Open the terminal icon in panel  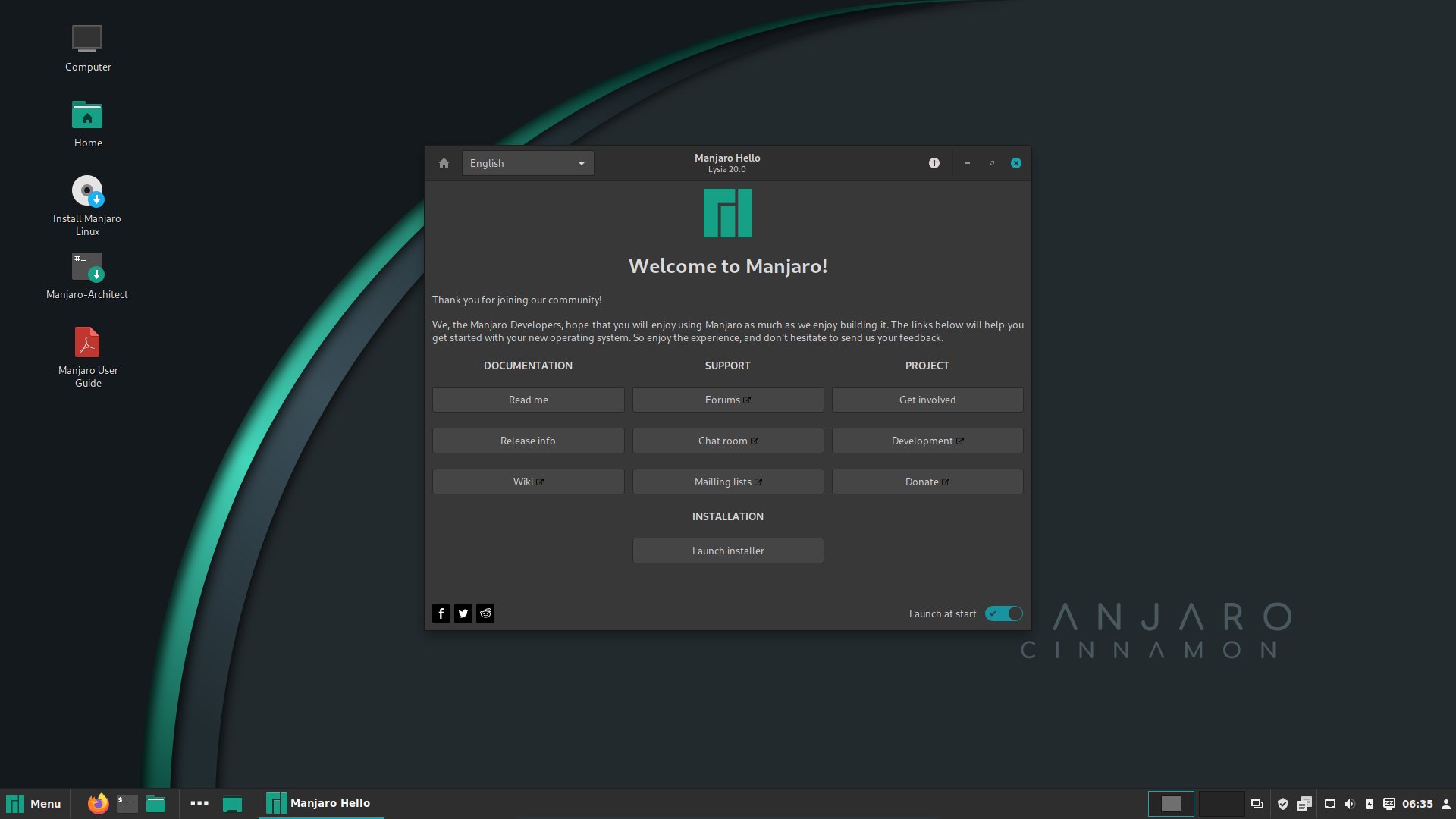click(x=127, y=803)
